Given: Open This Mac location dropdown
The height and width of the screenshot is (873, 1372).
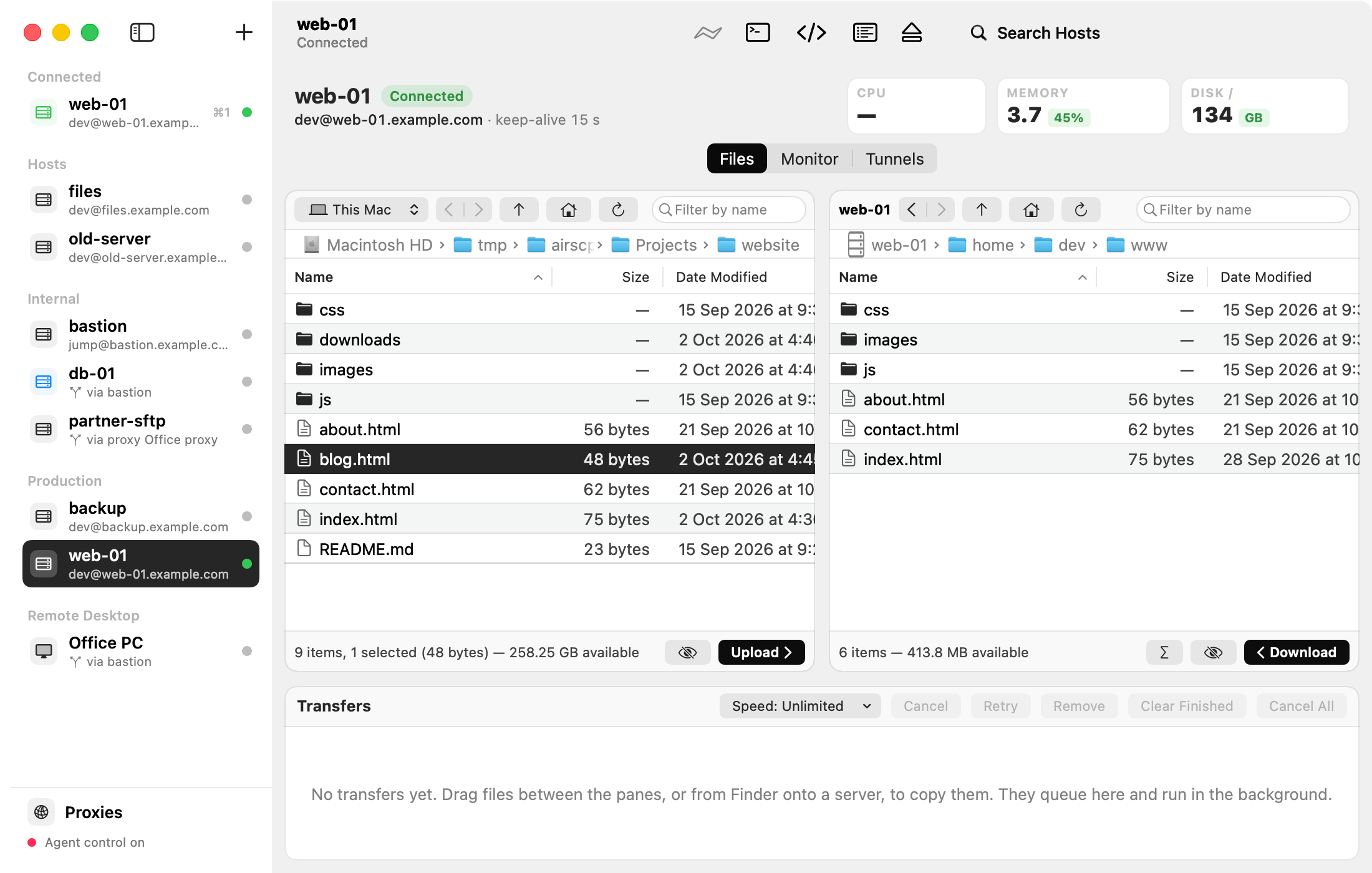Looking at the screenshot, I should point(361,210).
